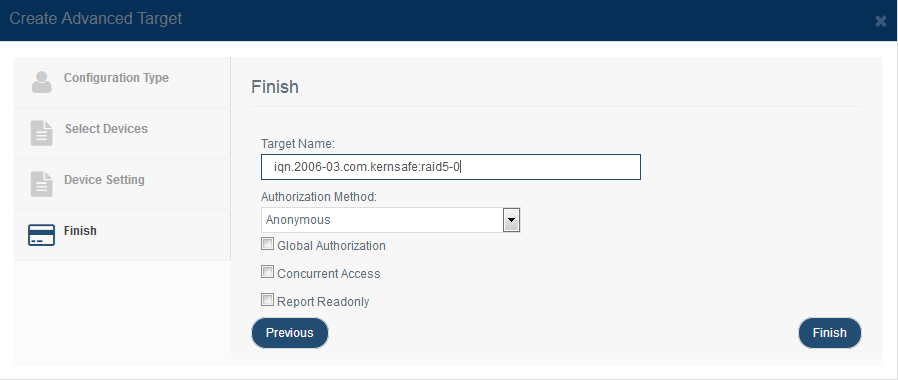The width and height of the screenshot is (898, 380).
Task: Click the Previous button
Action: (290, 333)
